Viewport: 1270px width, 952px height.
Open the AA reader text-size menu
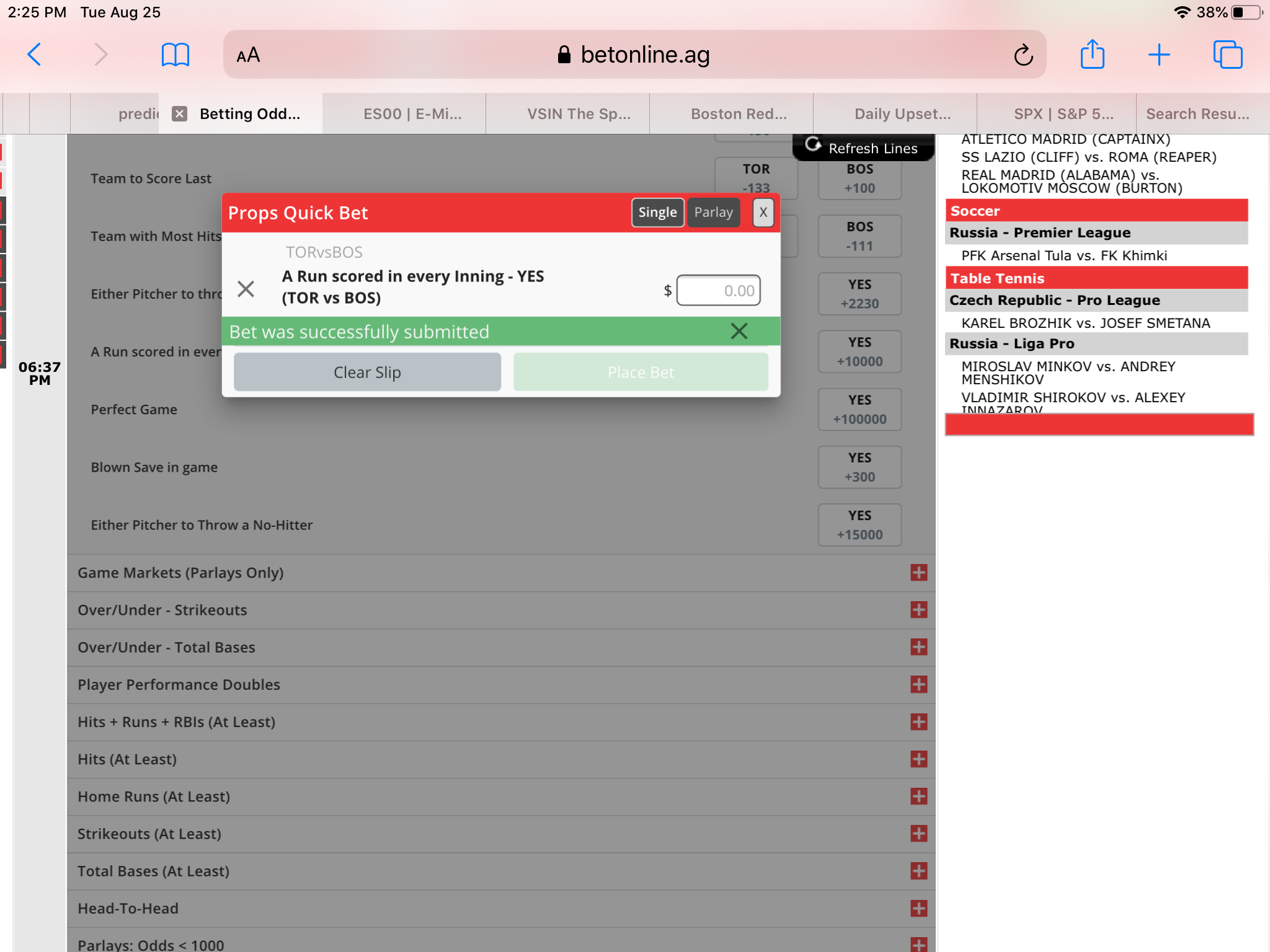point(248,55)
